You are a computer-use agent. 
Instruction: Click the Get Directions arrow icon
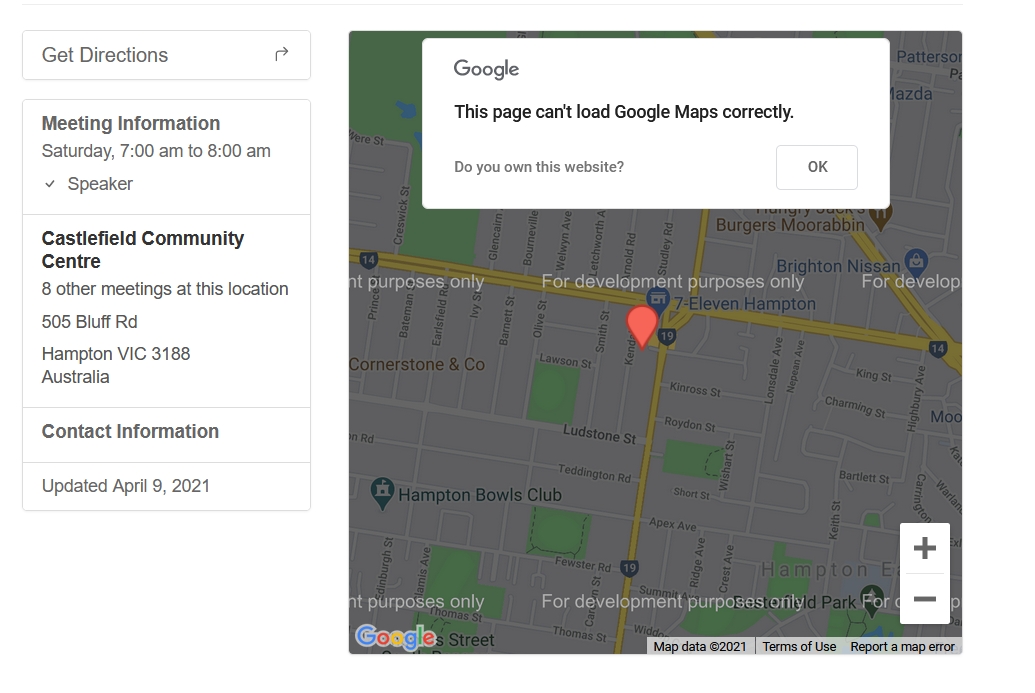282,54
